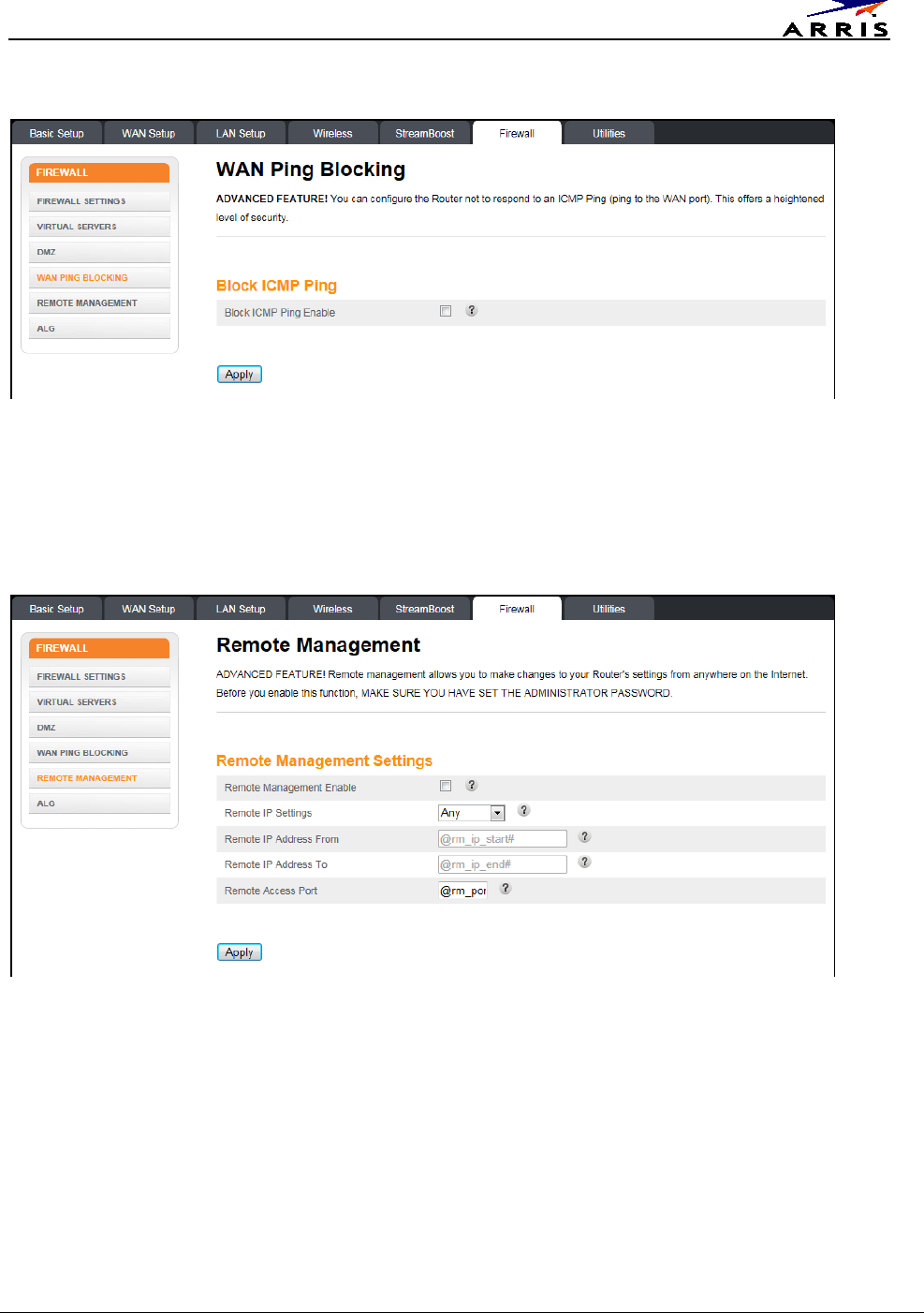Viewport: 924px width, 1313px height.
Task: Apply the WAN Ping Blocking settings
Action: click(x=240, y=374)
